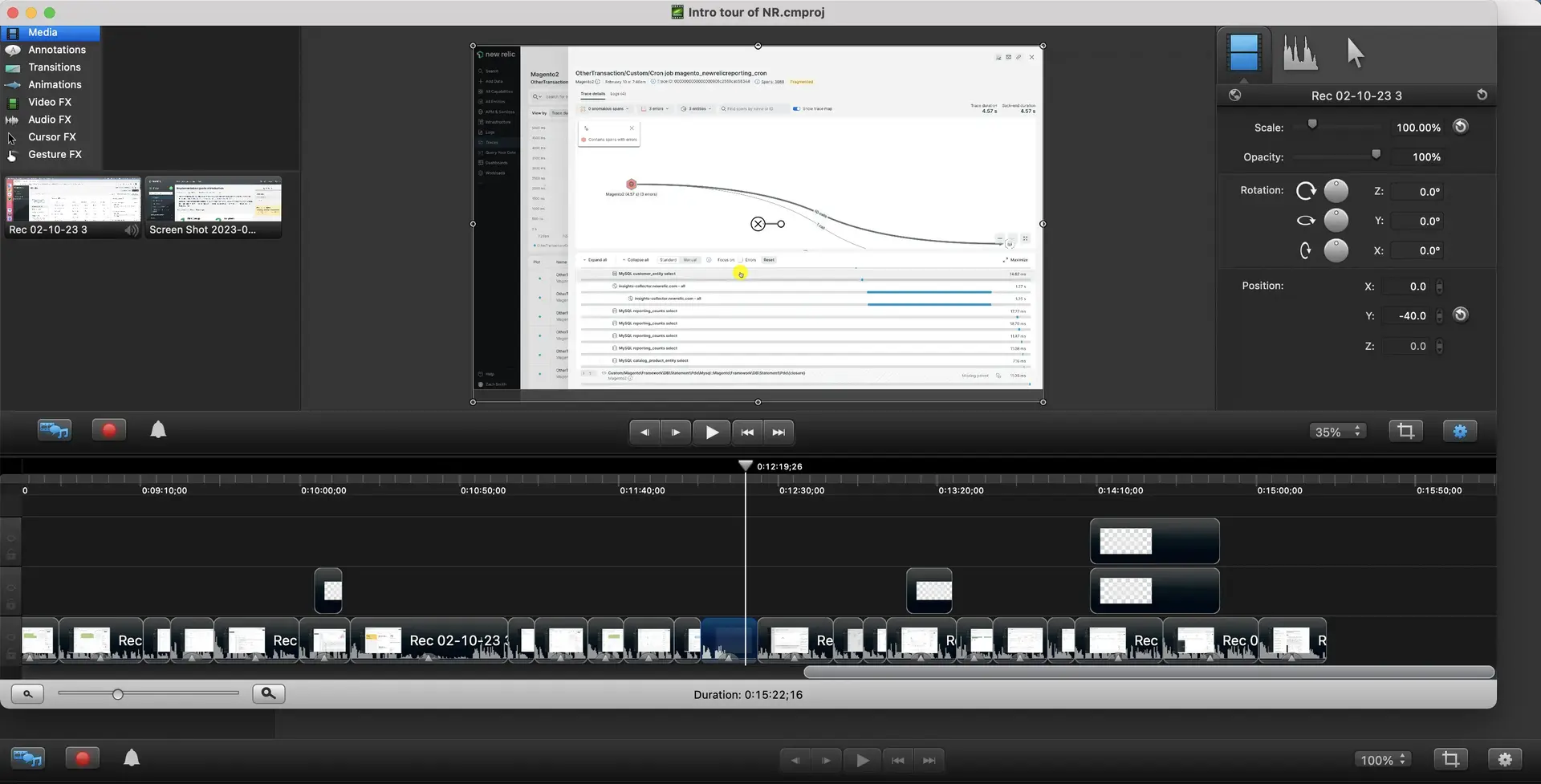The height and width of the screenshot is (784, 1541).
Task: Click the blue media library icon above timeline
Action: (54, 431)
